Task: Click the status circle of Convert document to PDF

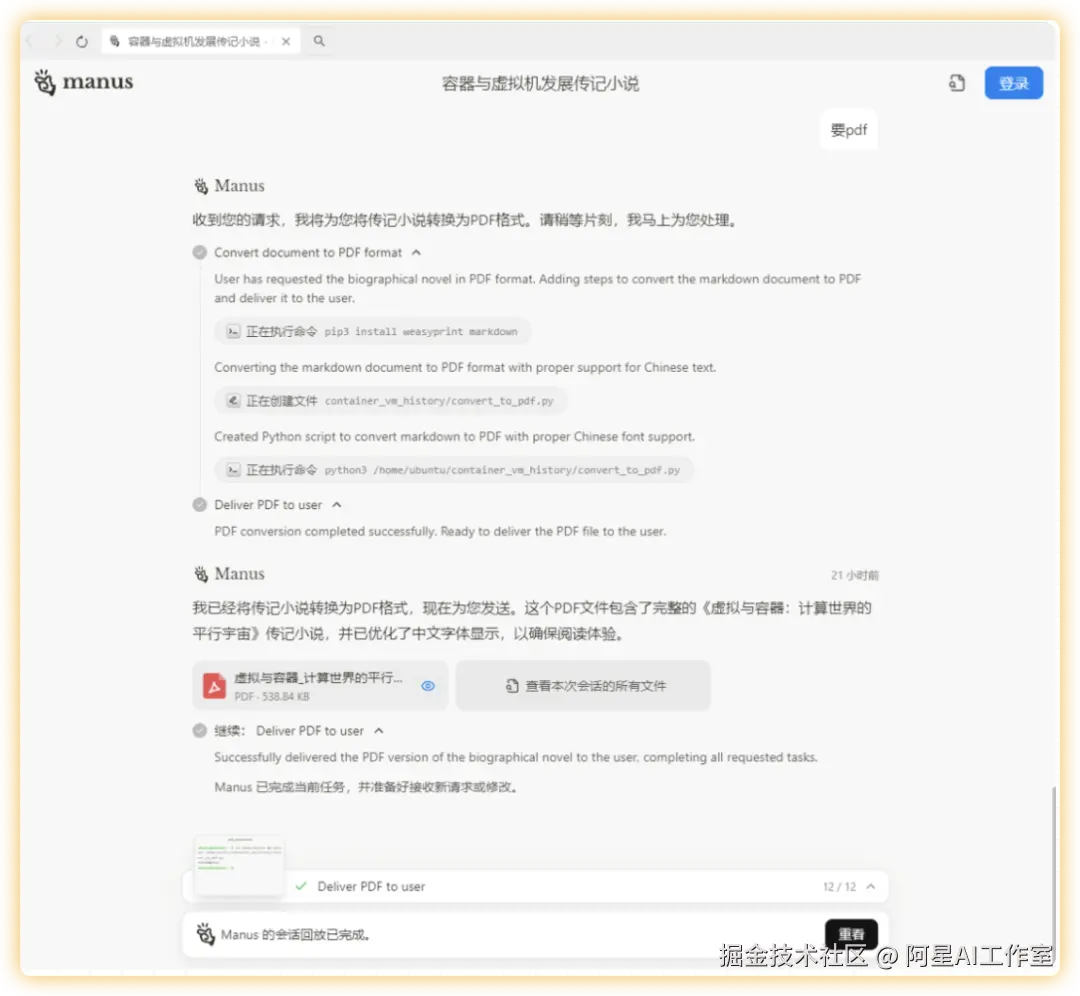Action: [x=200, y=252]
